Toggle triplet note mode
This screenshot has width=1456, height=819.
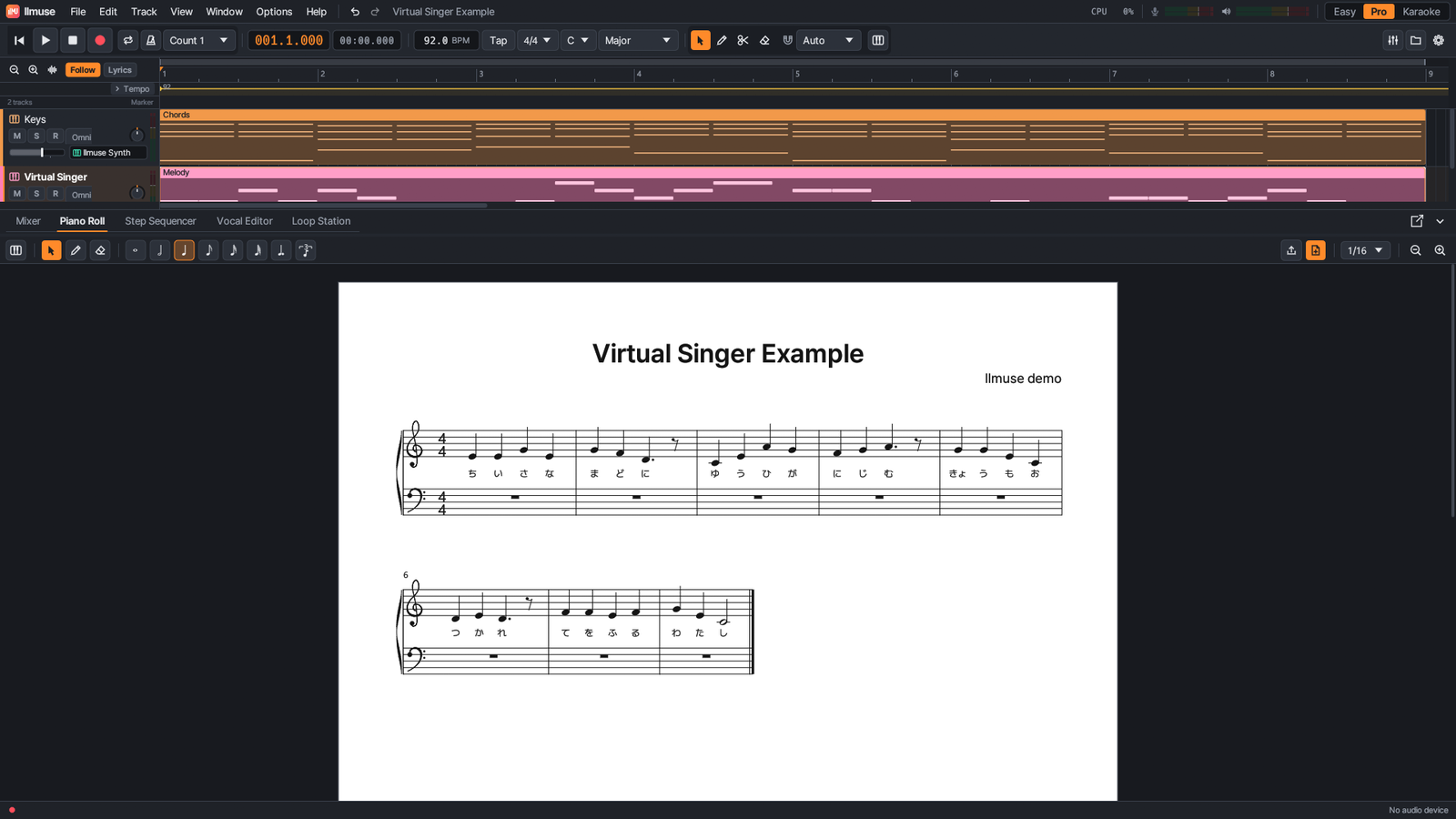click(x=306, y=250)
